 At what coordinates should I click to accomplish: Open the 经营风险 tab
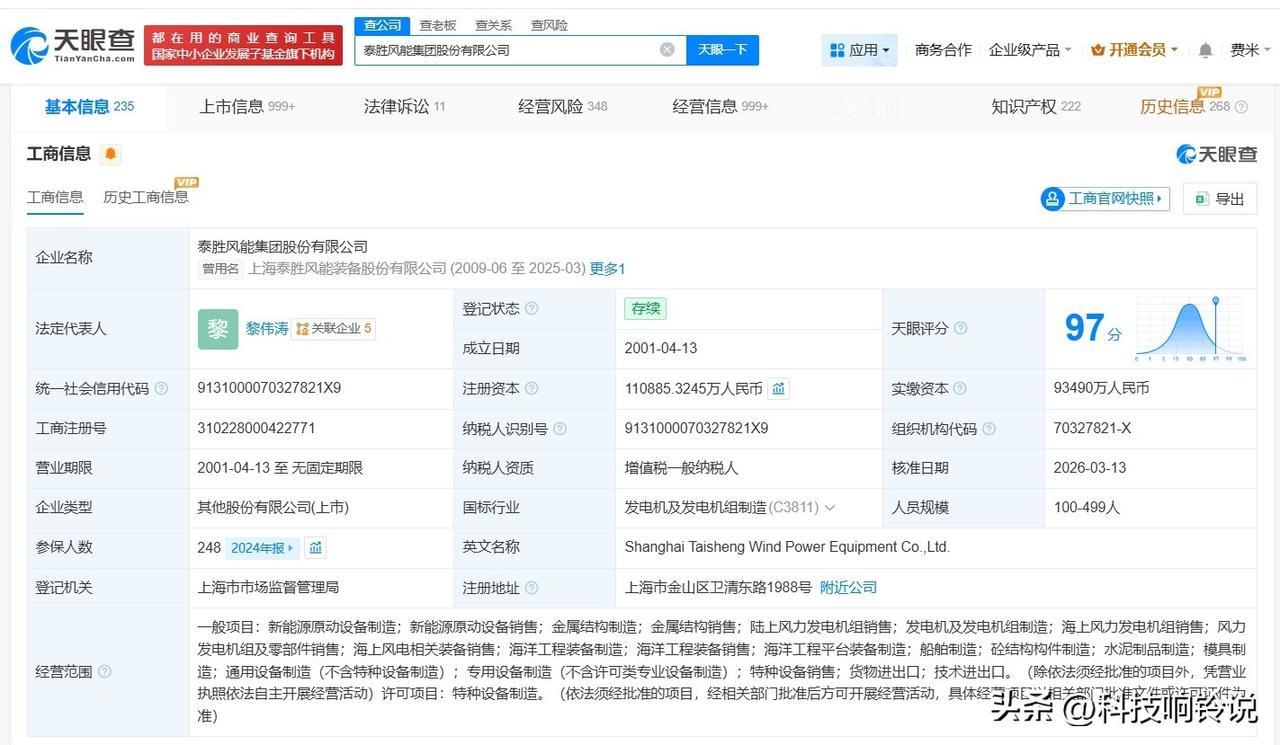(x=562, y=107)
